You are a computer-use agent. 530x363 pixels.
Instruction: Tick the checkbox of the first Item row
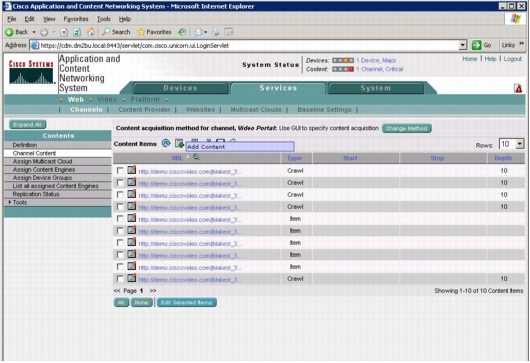(x=120, y=219)
